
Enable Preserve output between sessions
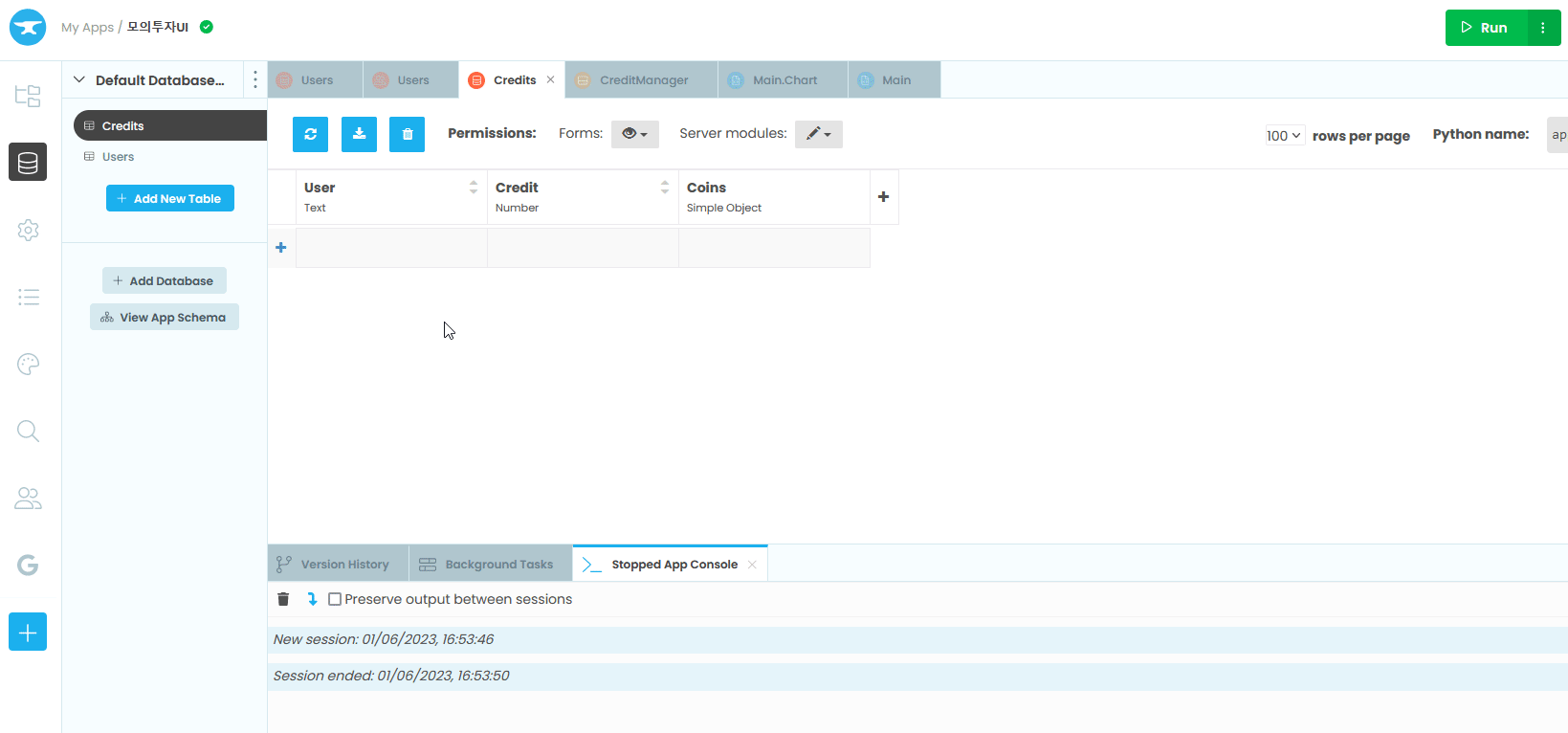point(335,599)
